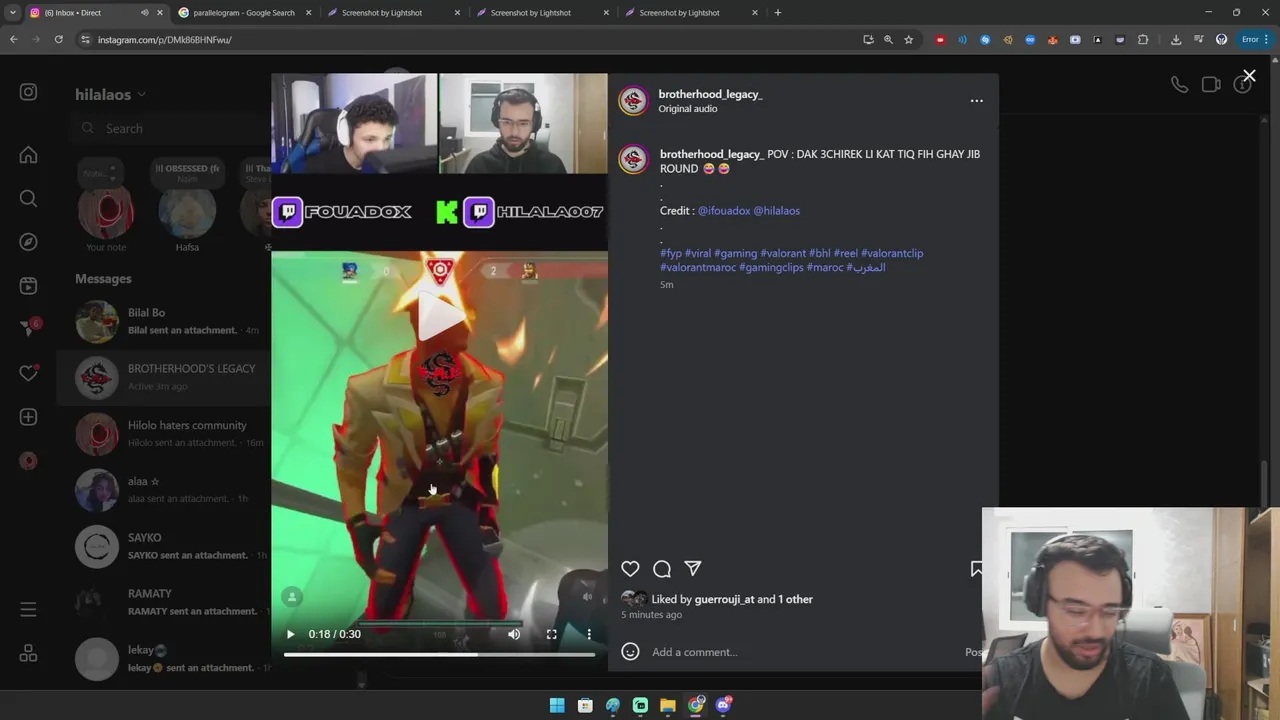Click the messages Search field

[x=170, y=128]
